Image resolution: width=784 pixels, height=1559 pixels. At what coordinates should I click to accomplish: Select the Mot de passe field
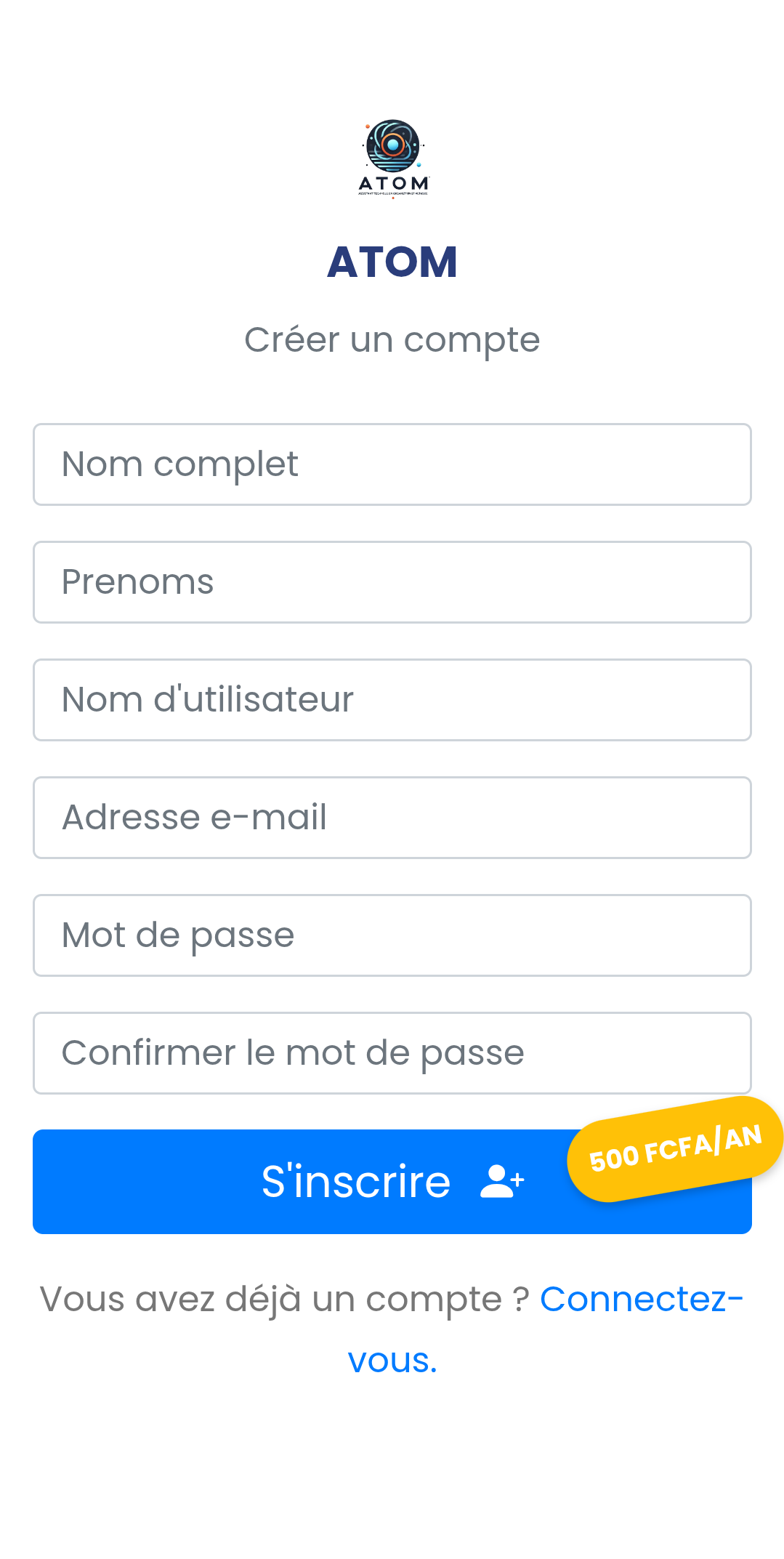(x=392, y=935)
